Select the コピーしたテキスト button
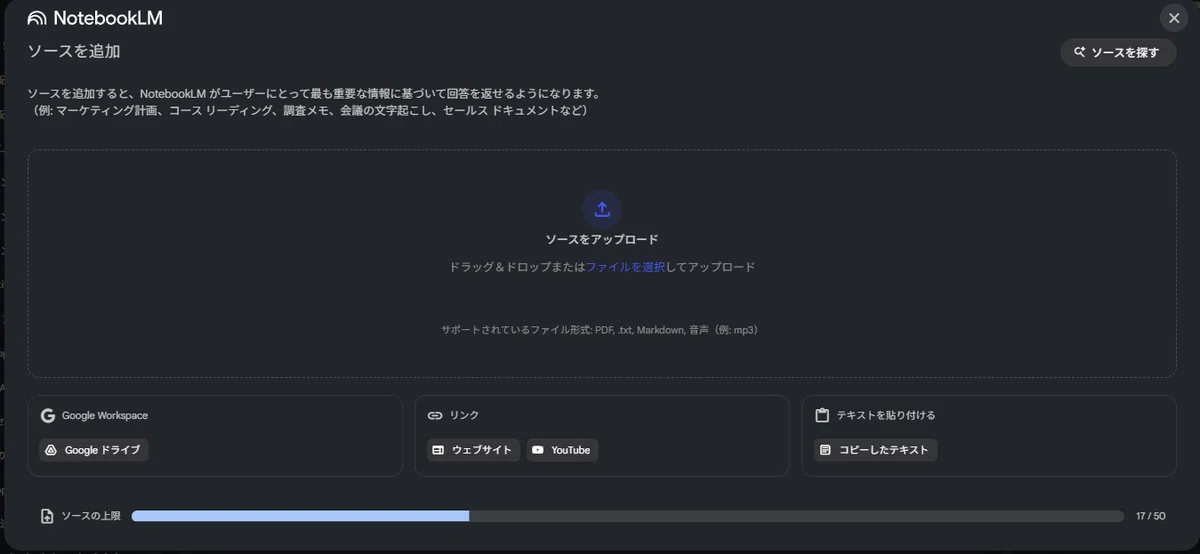This screenshot has height=554, width=1200. 875,450
